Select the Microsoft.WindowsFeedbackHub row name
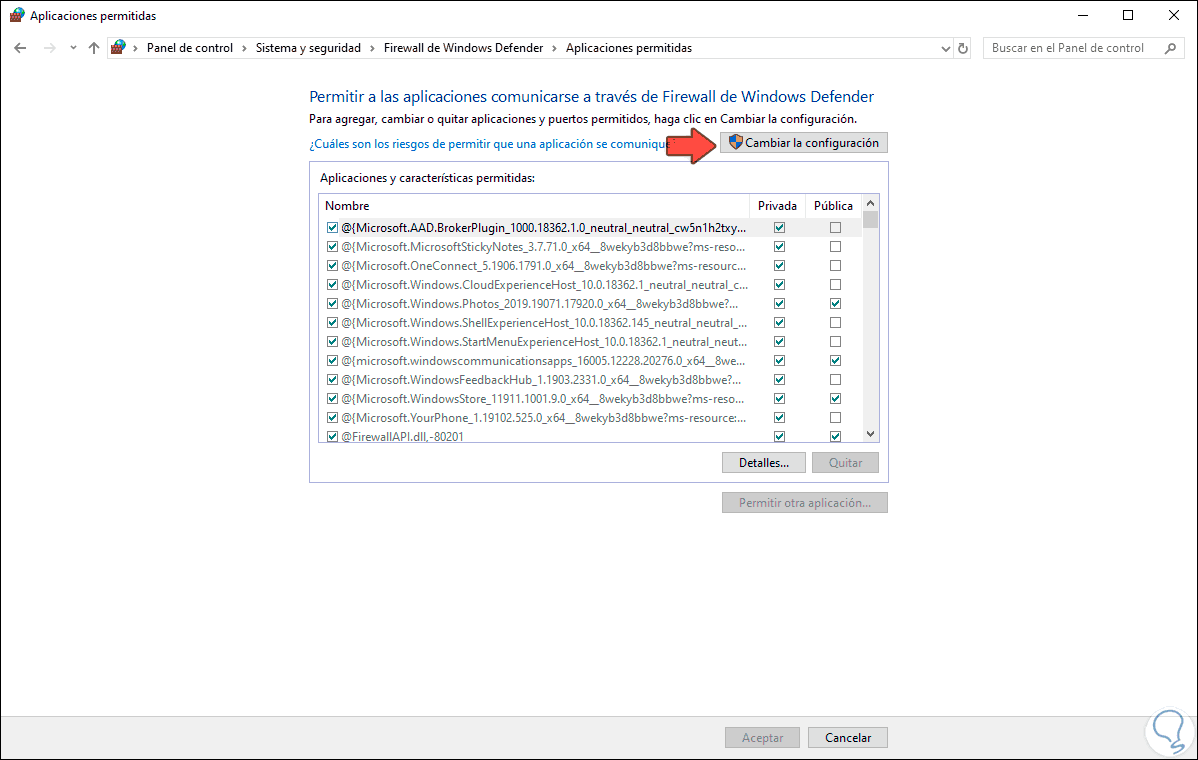 (x=541, y=380)
